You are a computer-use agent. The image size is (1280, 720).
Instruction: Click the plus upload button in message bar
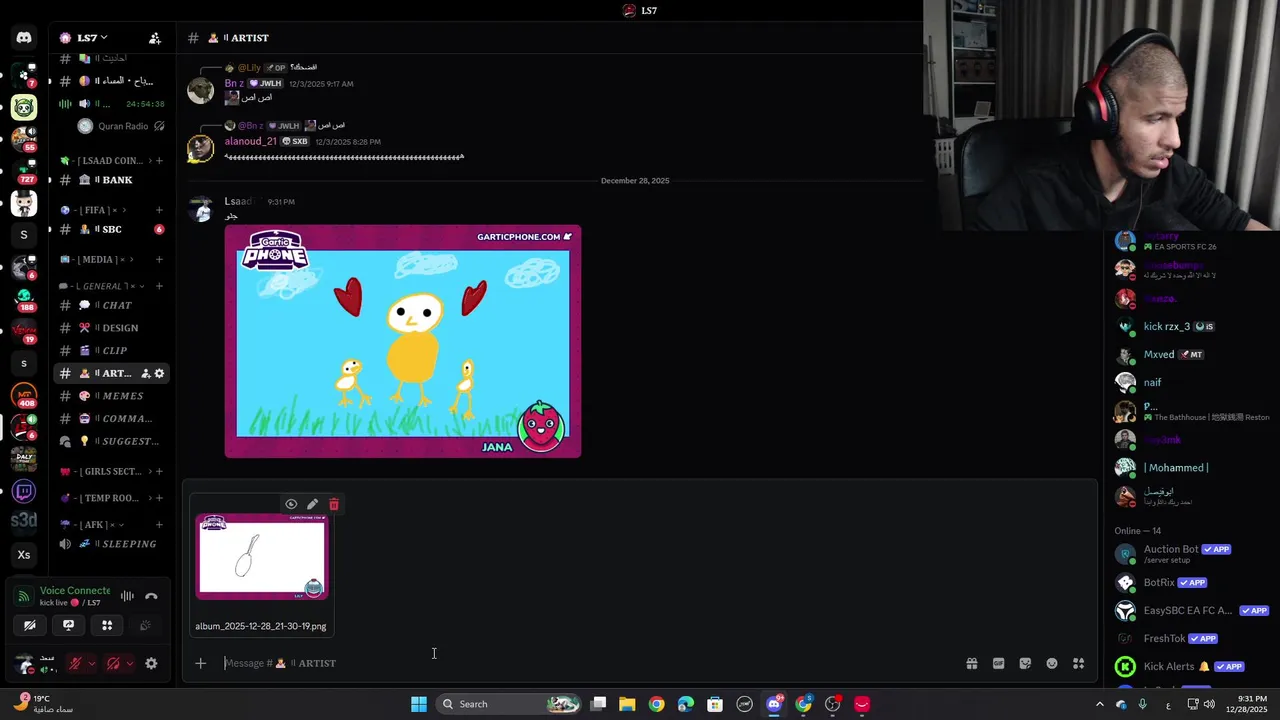coord(201,663)
